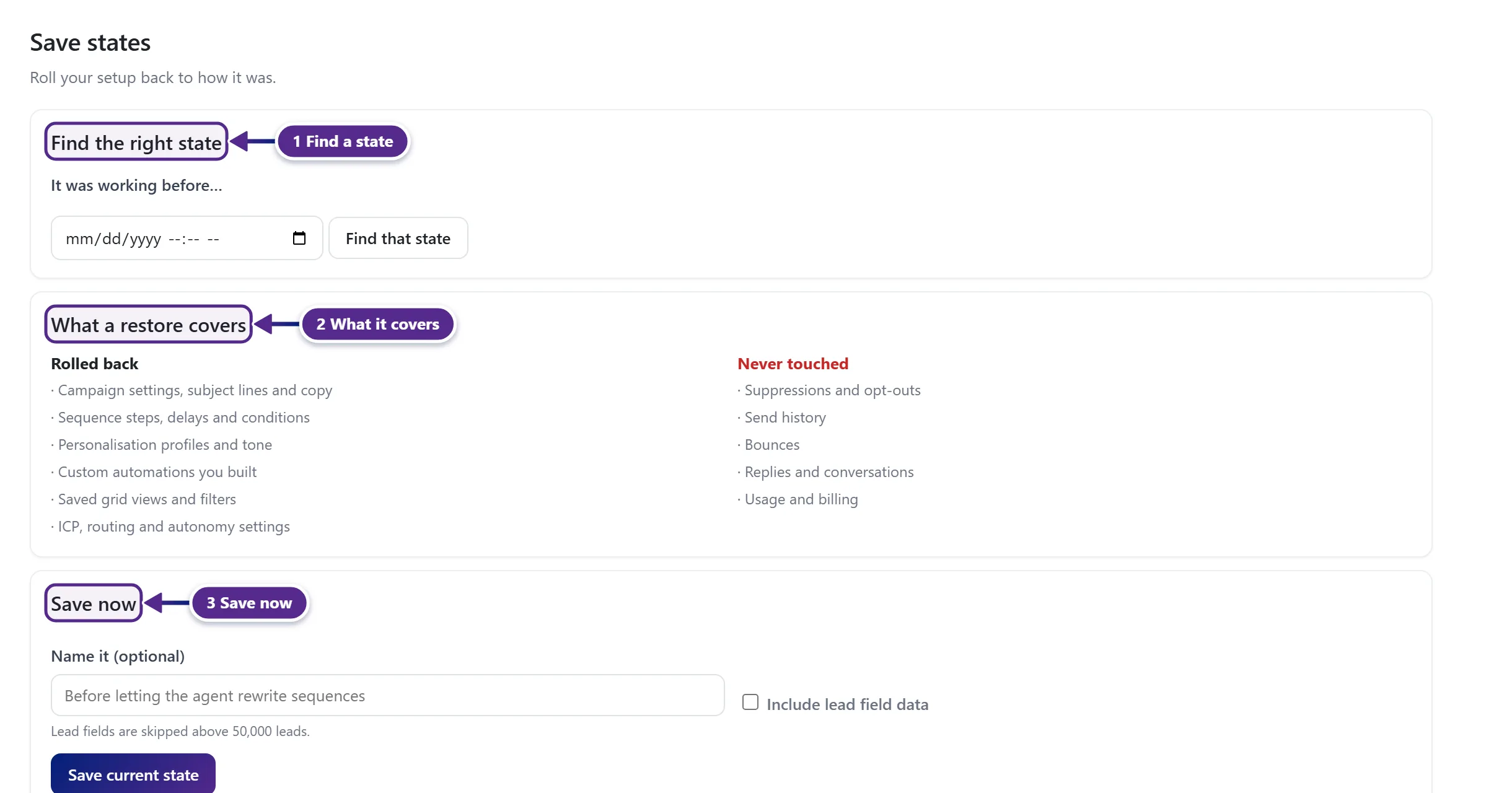Open the calendar date picker icon

pos(299,238)
